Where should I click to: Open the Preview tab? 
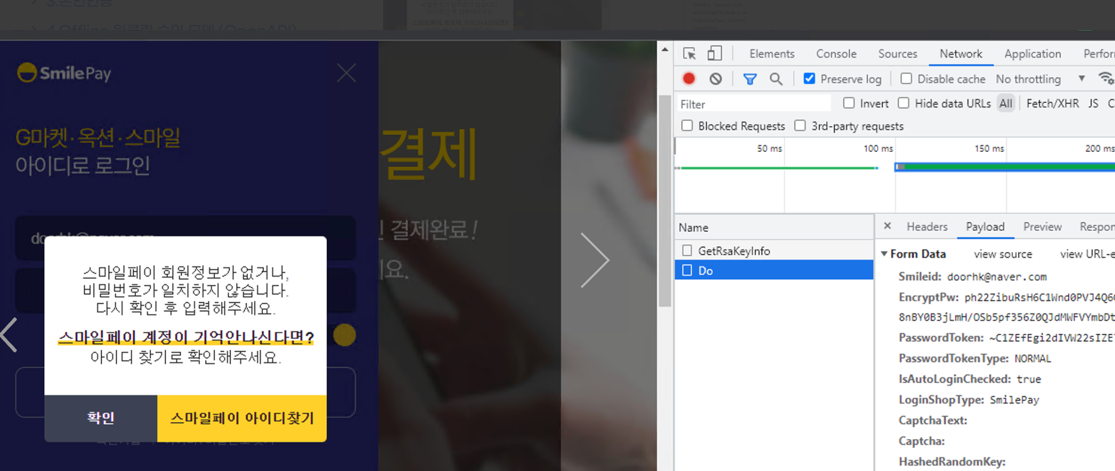tap(1042, 227)
